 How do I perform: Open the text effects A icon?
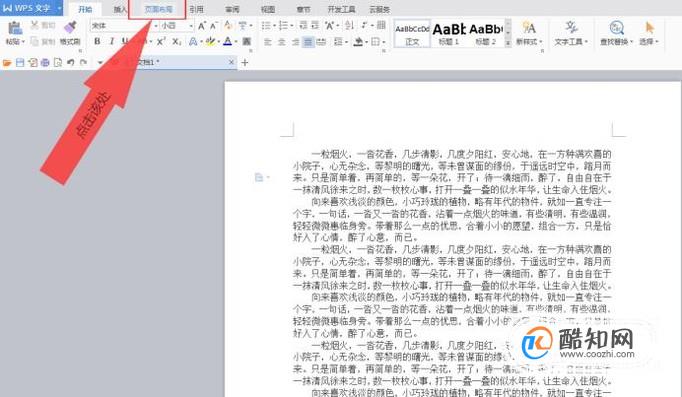tap(193, 41)
